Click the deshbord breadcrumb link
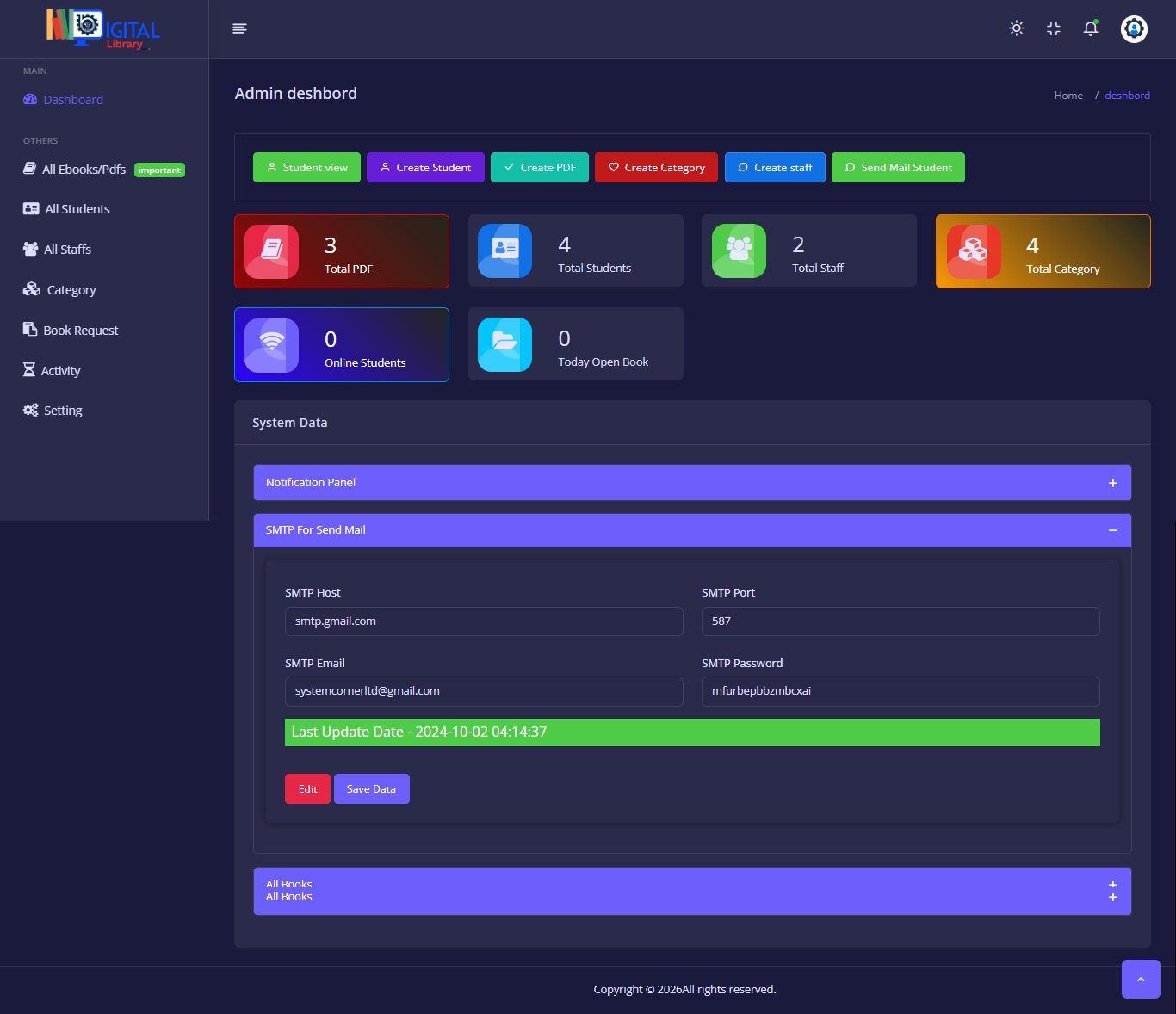The image size is (1176, 1014). pyautogui.click(x=1127, y=96)
